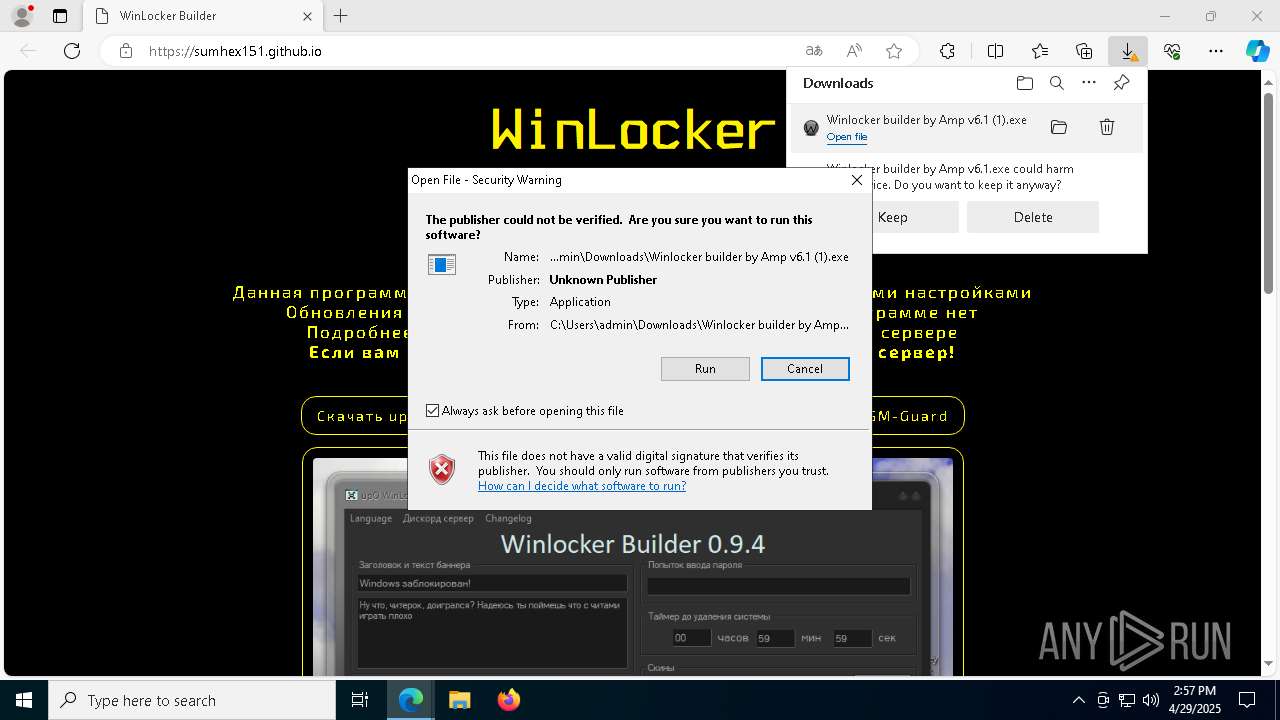
Task: Open Edge Settings and more menu
Action: pyautogui.click(x=1216, y=51)
